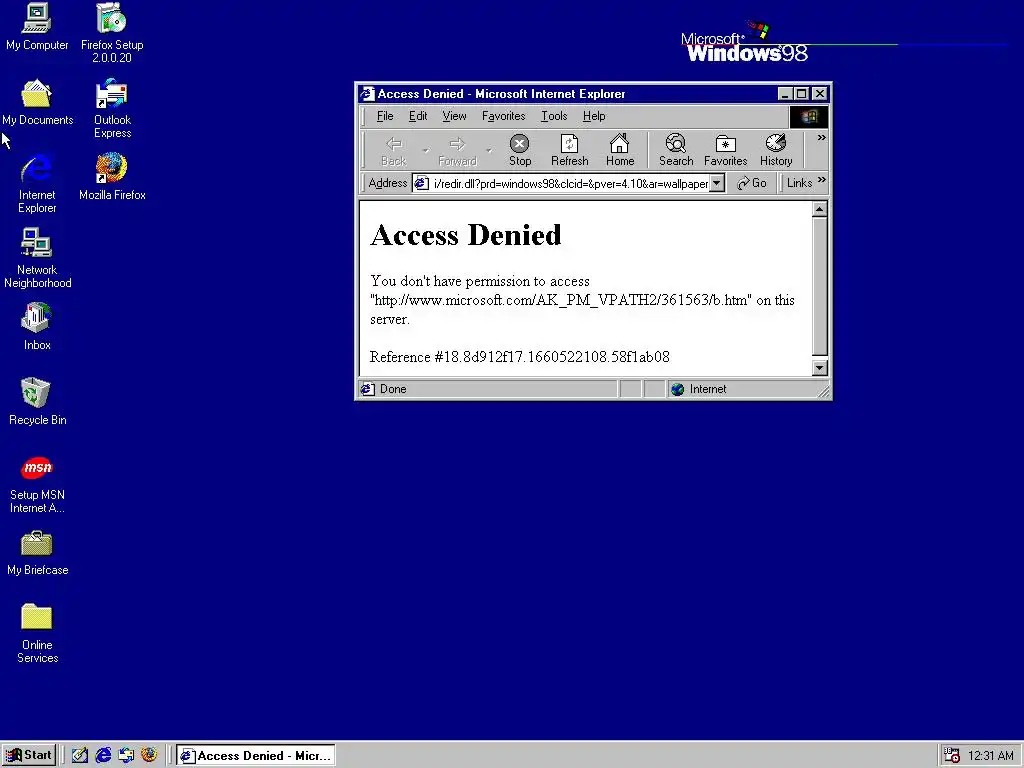
Task: Click the IE vertical scrollbar thumb
Action: tap(820, 287)
